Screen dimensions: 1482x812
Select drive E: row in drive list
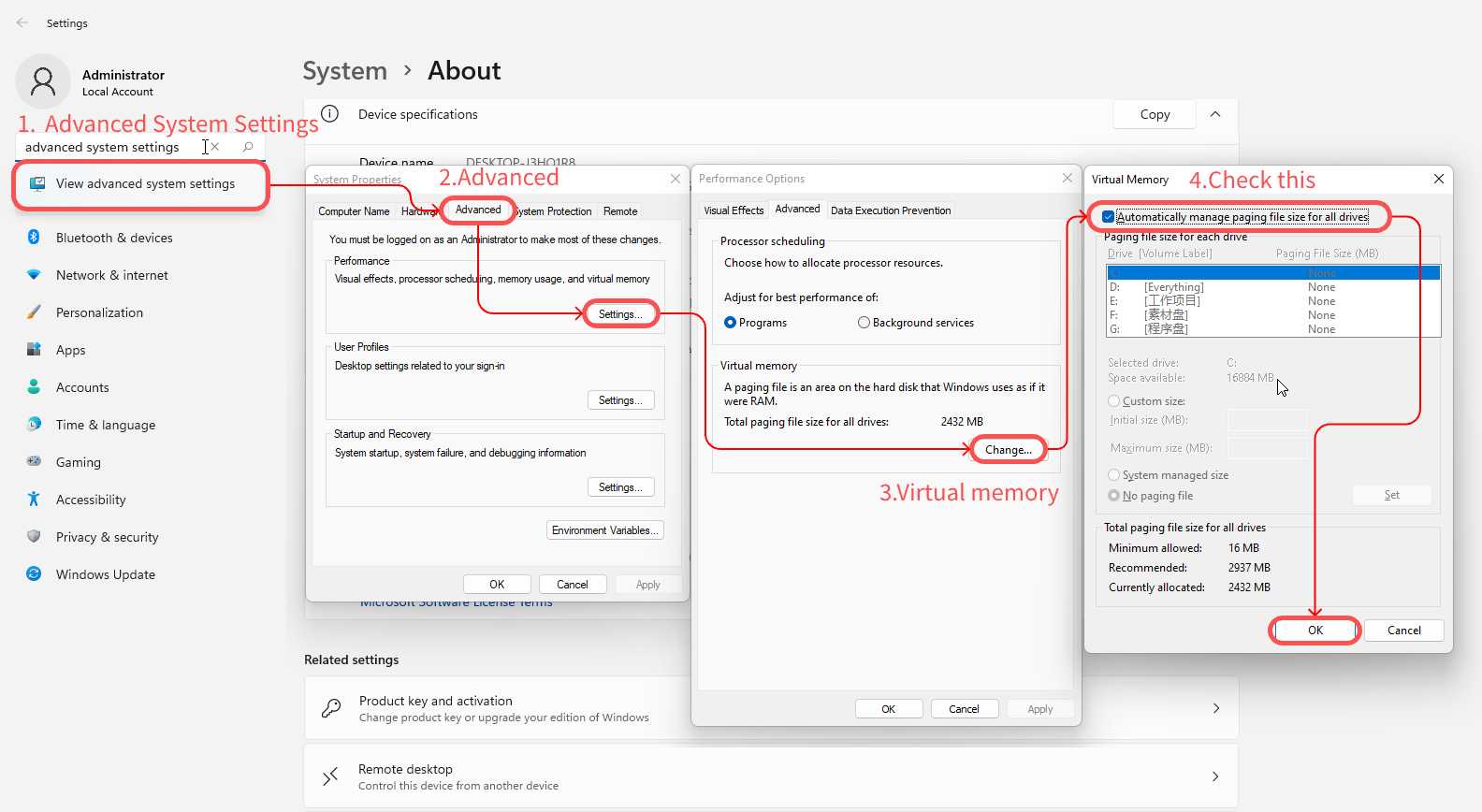[1273, 301]
